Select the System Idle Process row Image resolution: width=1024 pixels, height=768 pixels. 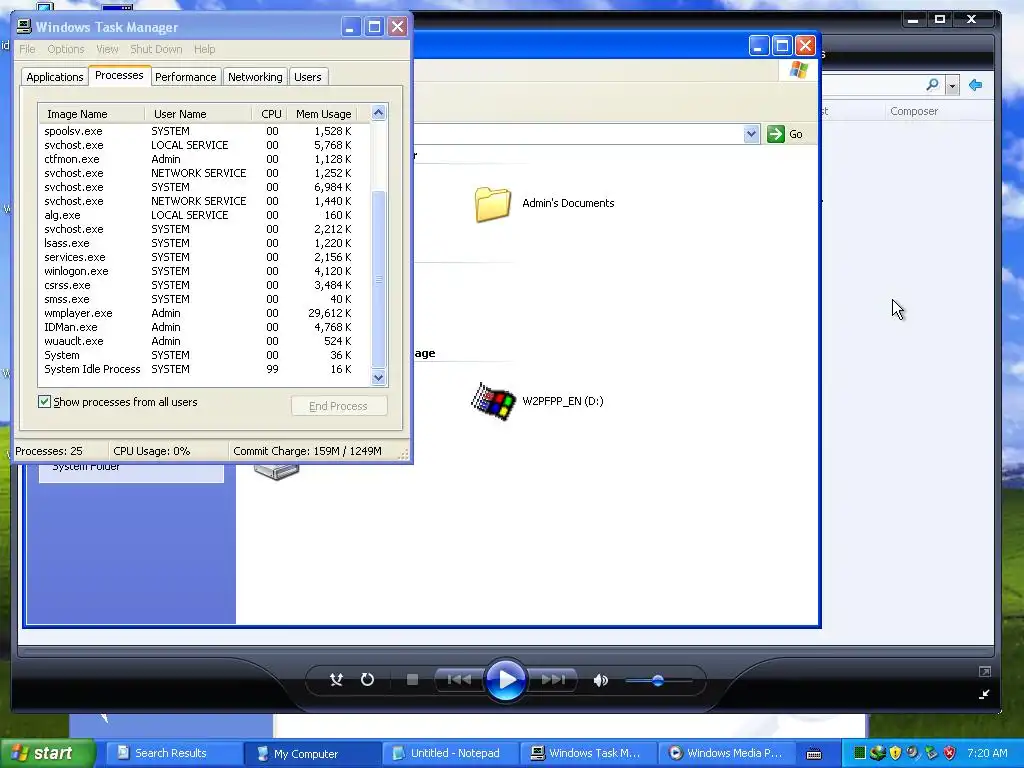[x=198, y=370]
